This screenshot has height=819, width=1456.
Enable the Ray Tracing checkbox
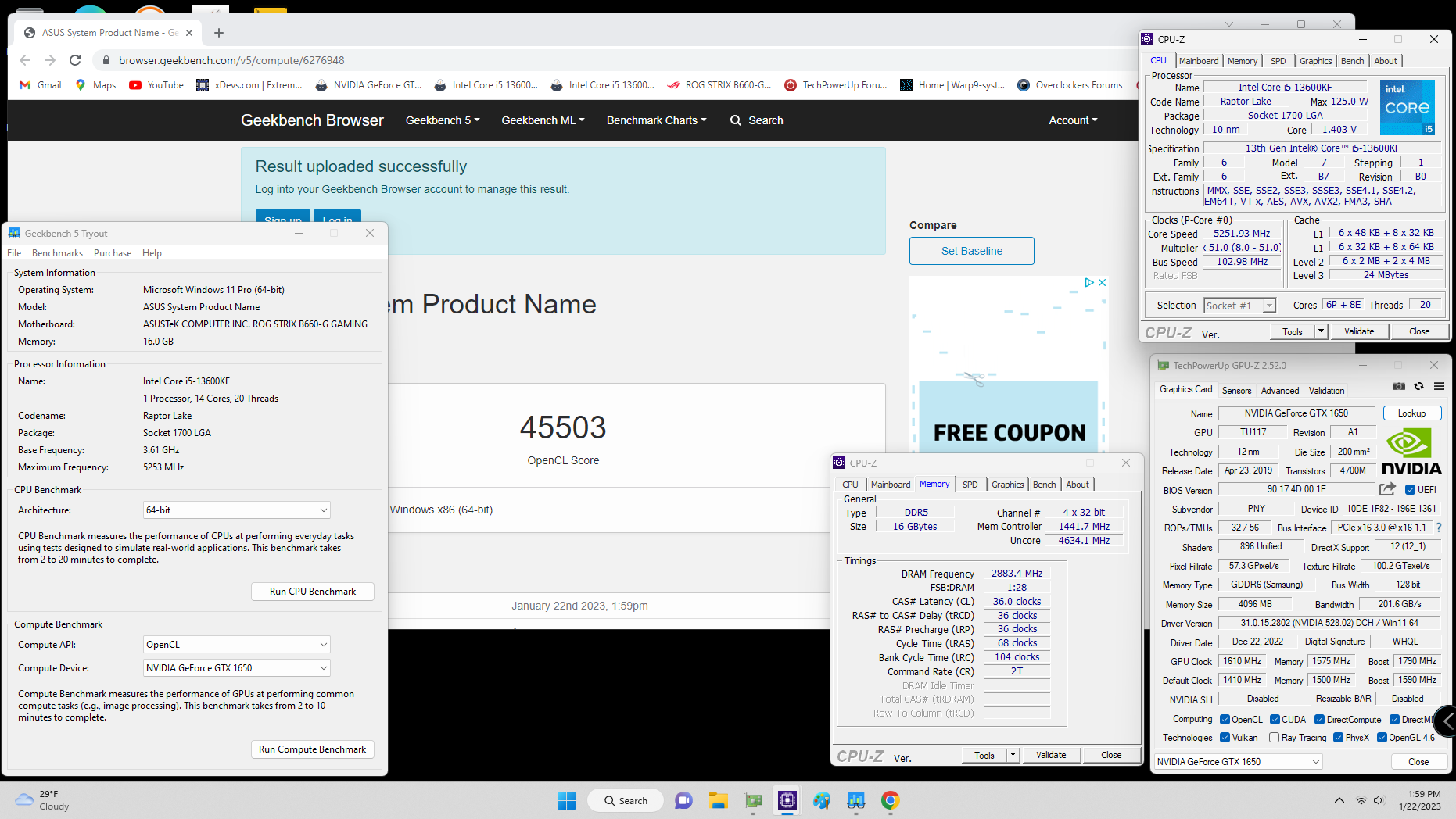[x=1275, y=738]
